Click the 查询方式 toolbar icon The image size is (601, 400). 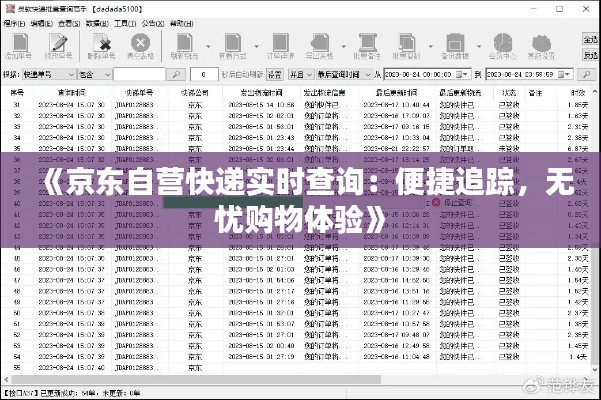click(x=233, y=46)
